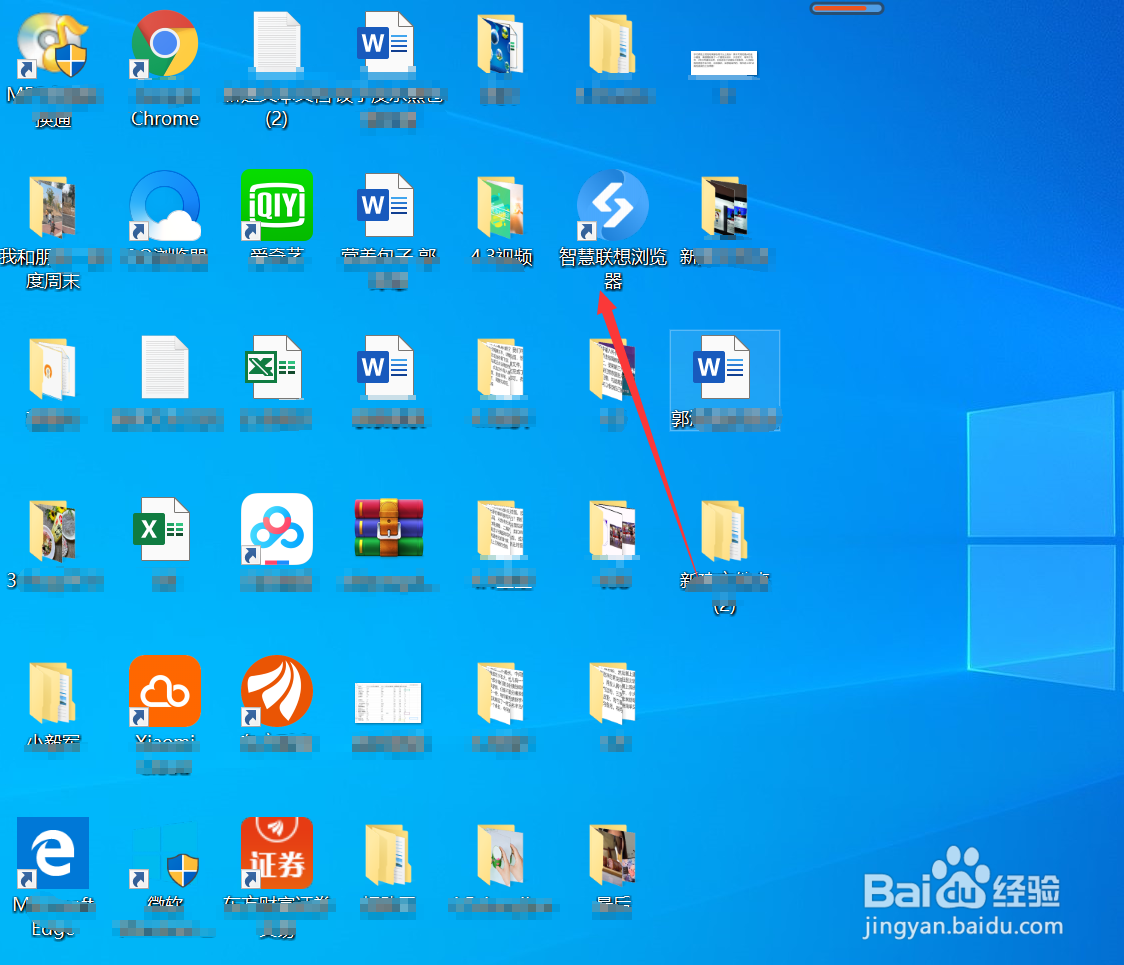Select the blue cloud browser shortcut beside iQIYI

pyautogui.click(x=165, y=205)
